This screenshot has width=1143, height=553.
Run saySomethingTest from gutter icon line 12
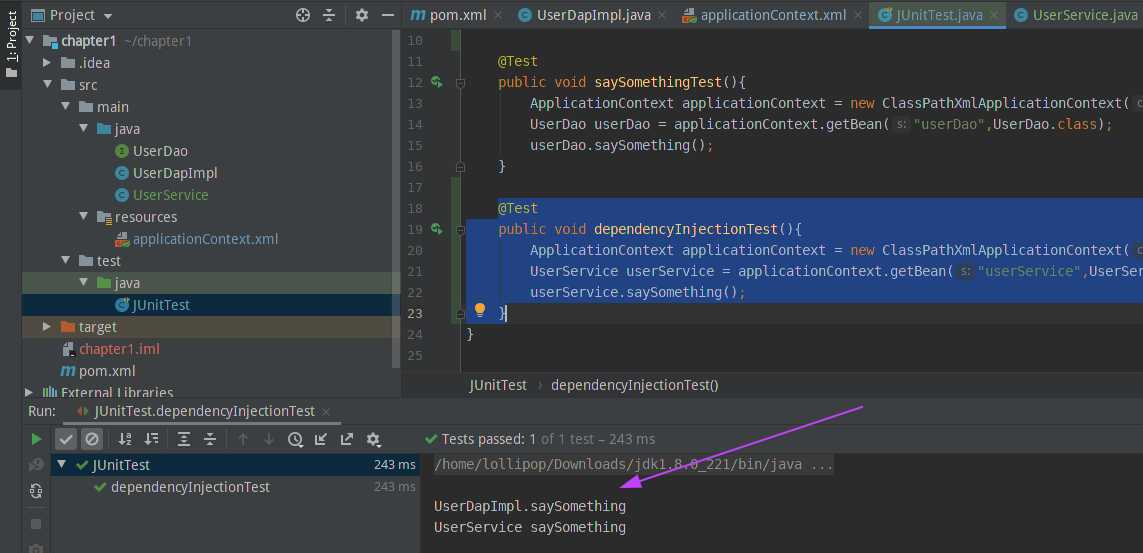click(437, 82)
